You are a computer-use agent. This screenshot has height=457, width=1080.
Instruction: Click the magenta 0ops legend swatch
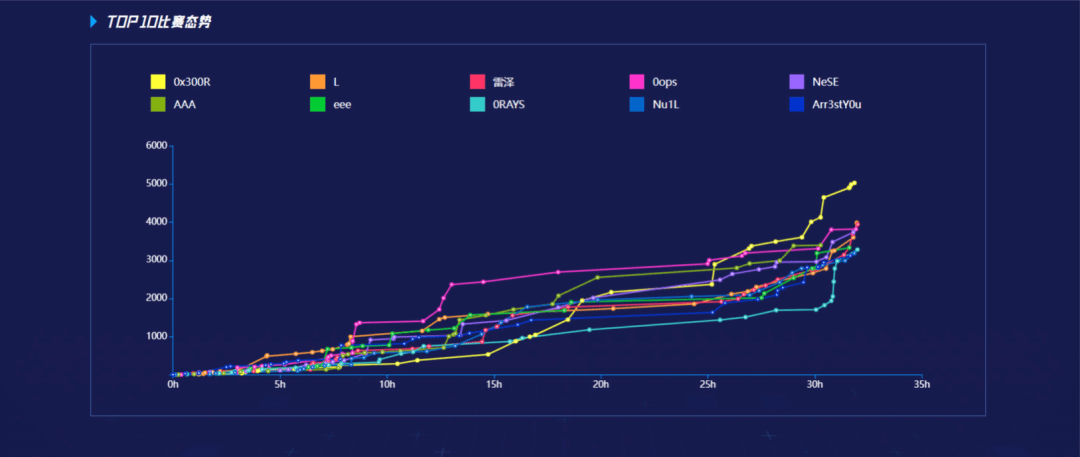pos(637,82)
